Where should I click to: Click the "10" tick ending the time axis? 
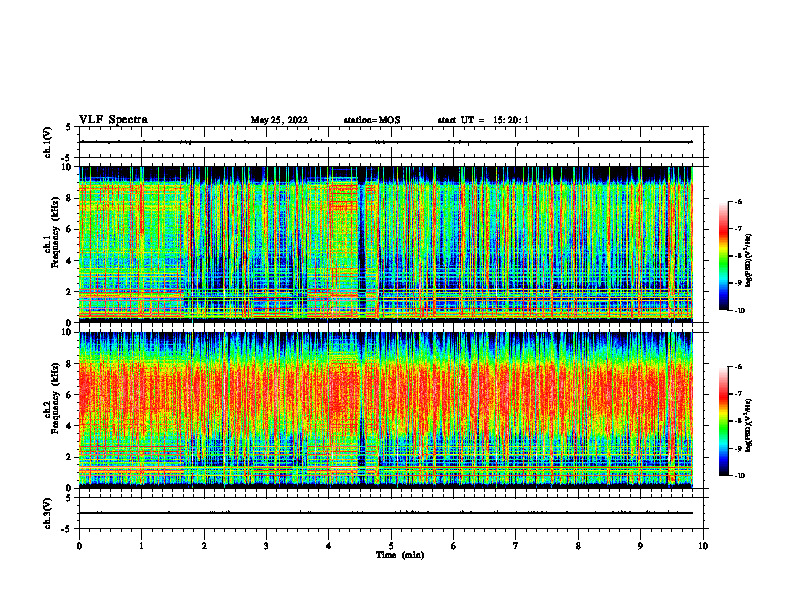pos(703,546)
